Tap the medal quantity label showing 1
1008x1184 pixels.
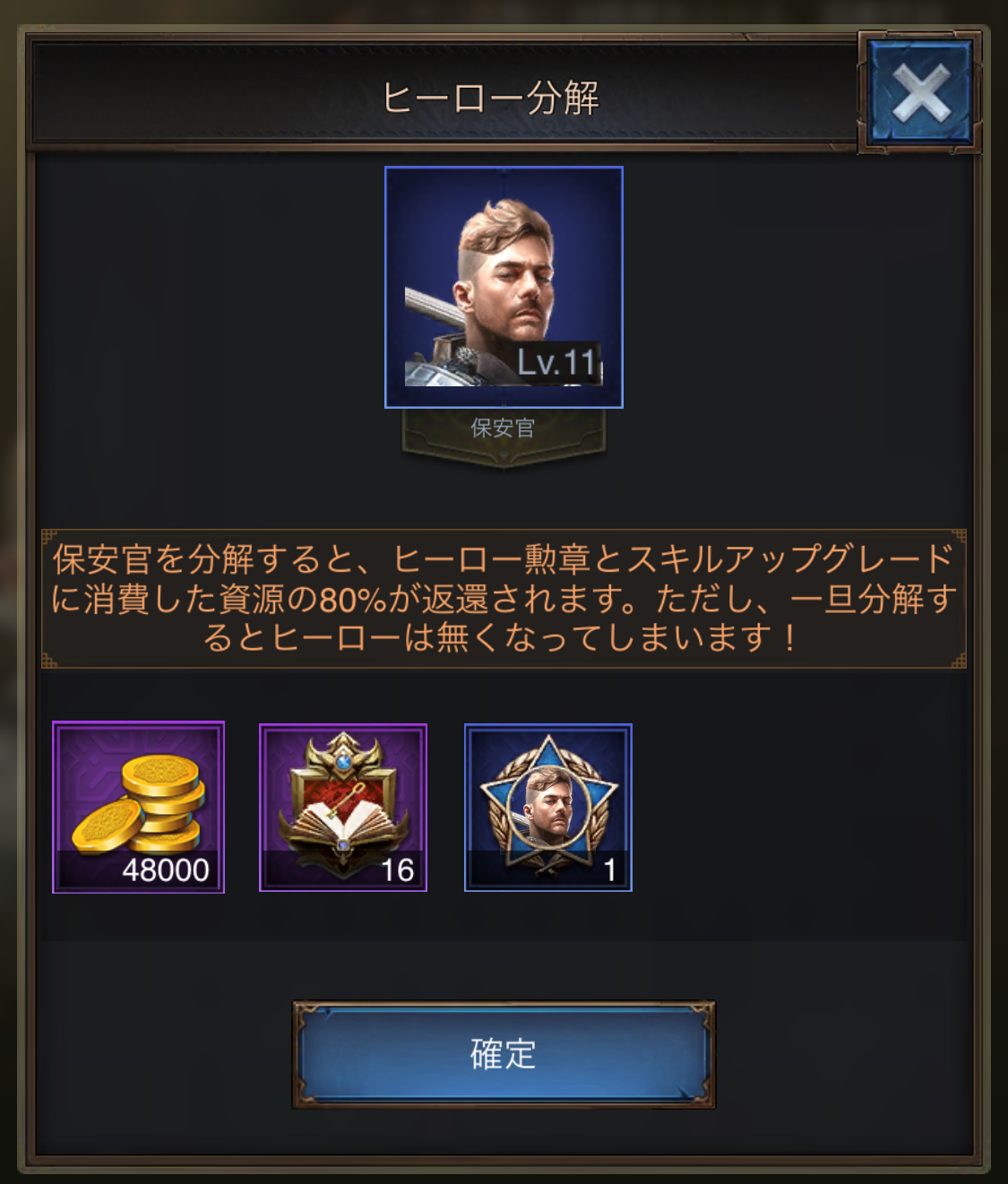610,870
